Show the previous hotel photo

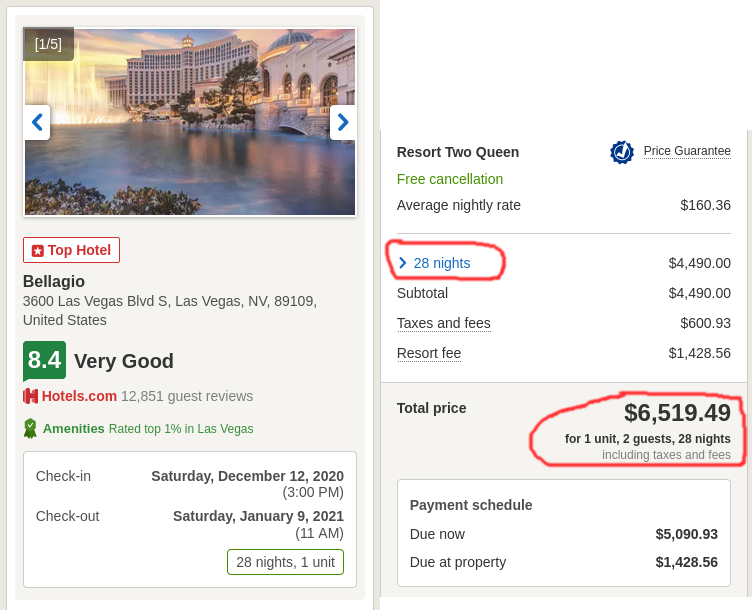click(37, 122)
